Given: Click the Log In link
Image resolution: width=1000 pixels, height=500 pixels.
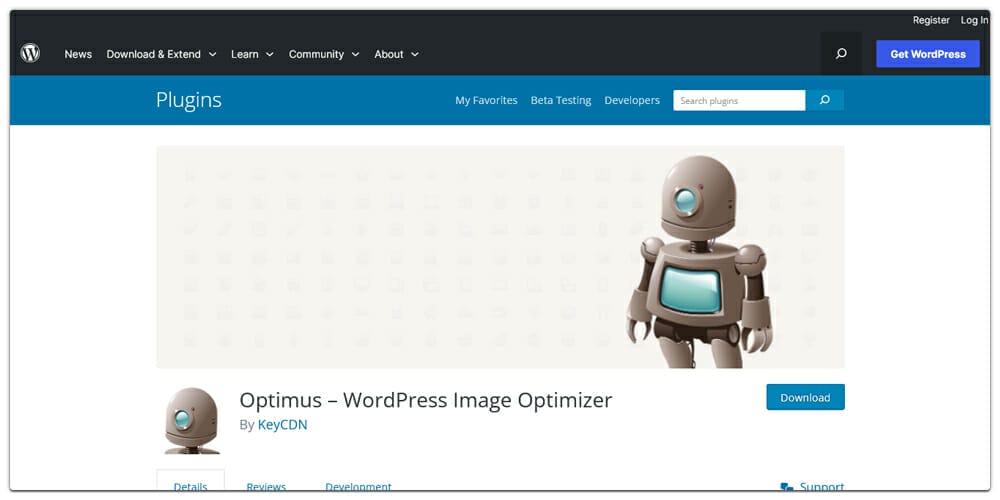Looking at the screenshot, I should tap(974, 20).
